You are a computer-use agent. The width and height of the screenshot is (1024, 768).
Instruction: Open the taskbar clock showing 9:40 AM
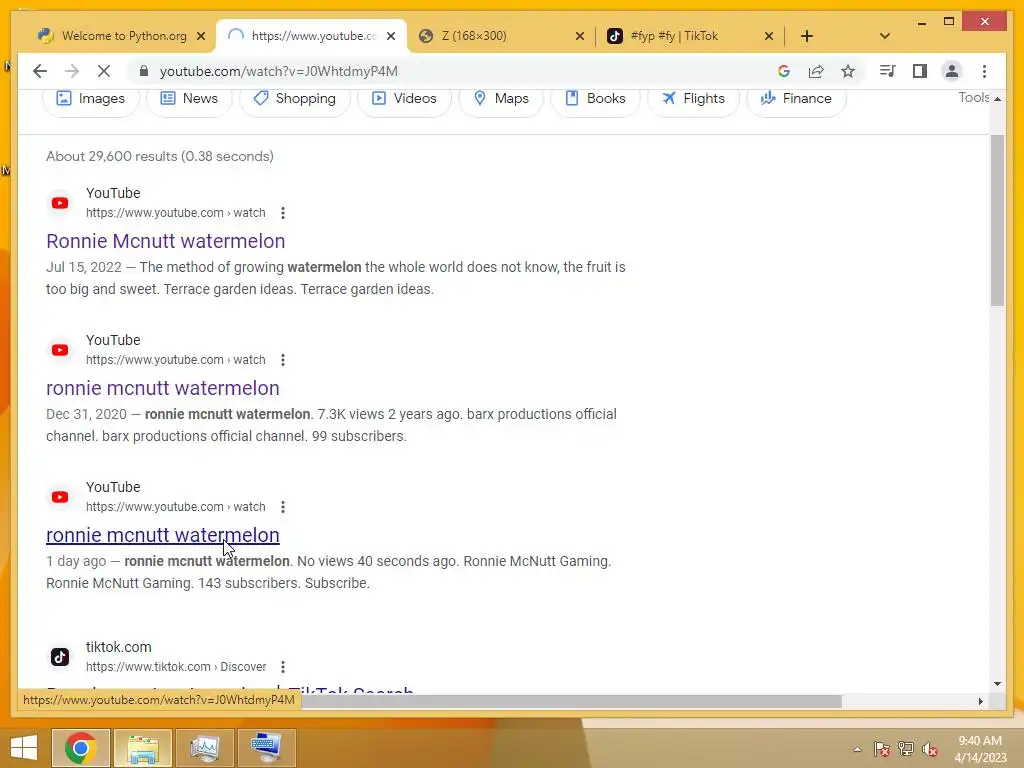point(980,749)
